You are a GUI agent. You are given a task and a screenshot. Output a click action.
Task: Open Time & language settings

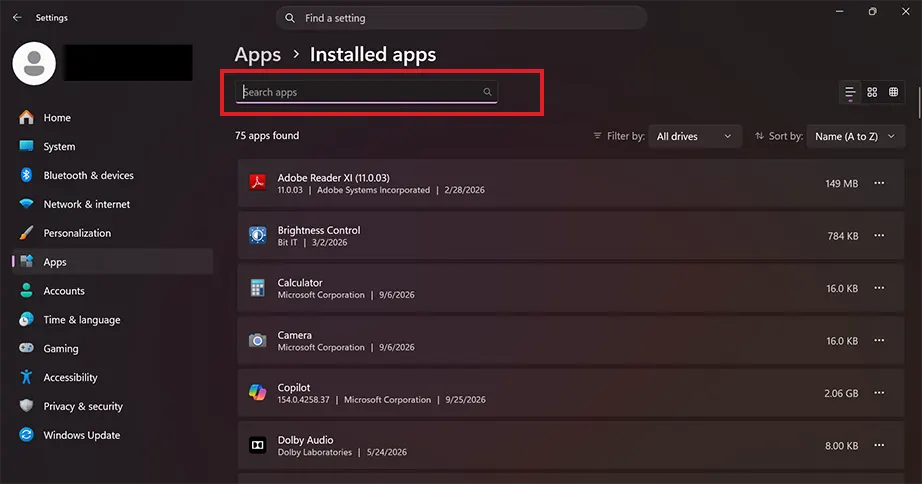pyautogui.click(x=112, y=319)
